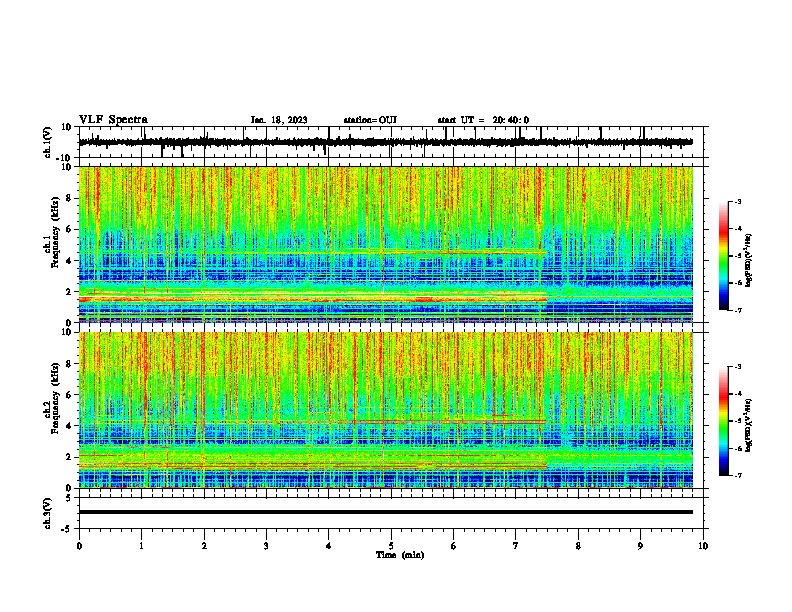Viewport: 792px width, 612px height.
Task: Click the "ch.1(V)" waveform axis label
Action: point(48,142)
